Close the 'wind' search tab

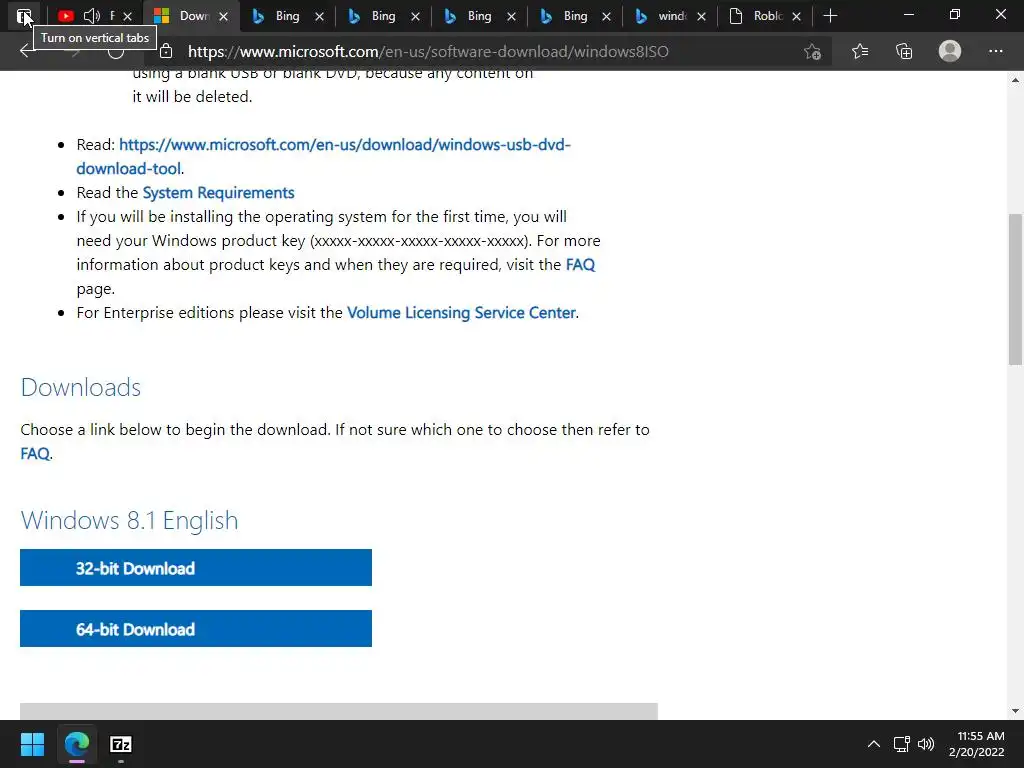(701, 16)
